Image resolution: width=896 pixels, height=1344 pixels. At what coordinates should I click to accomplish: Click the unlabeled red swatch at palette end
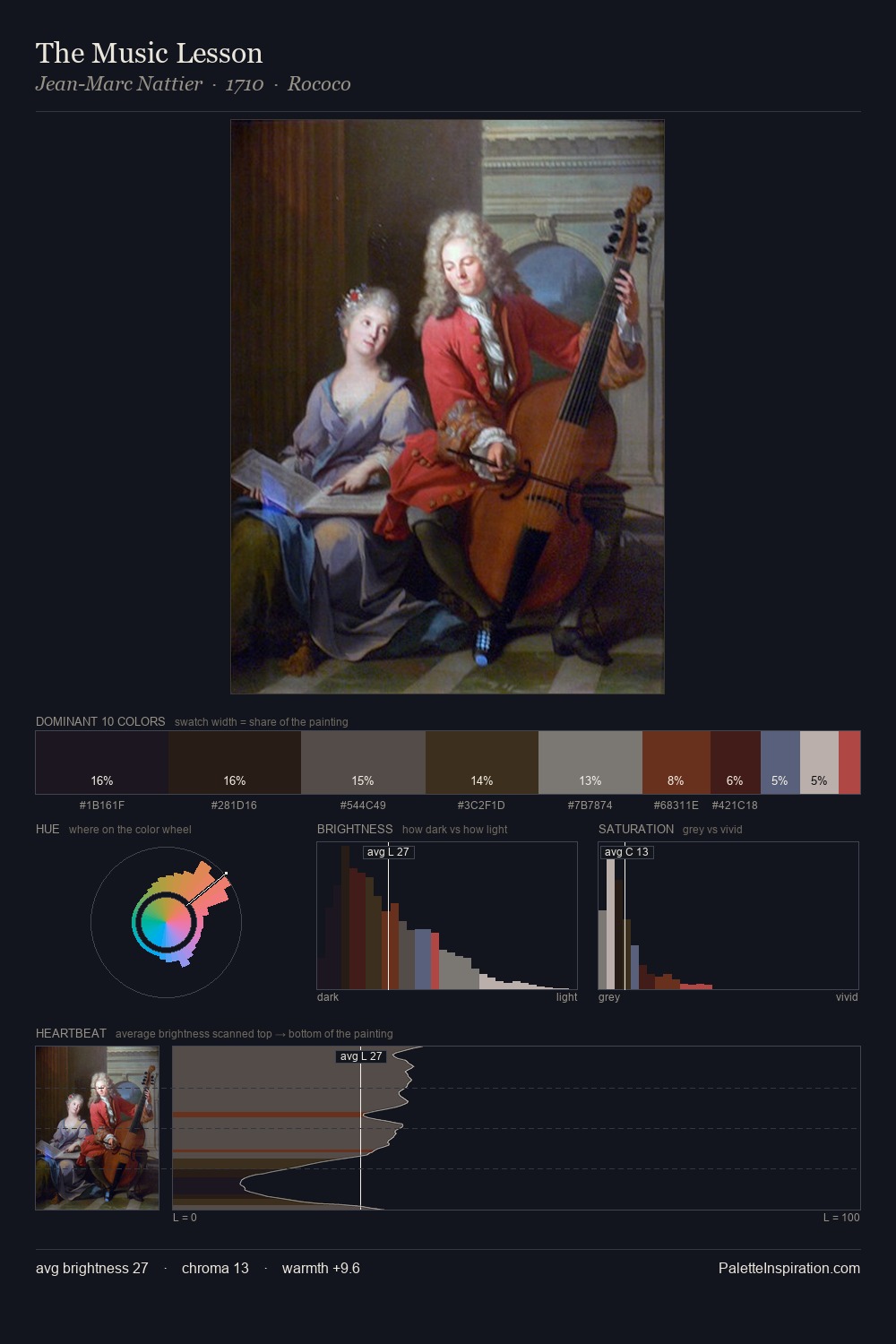(849, 762)
